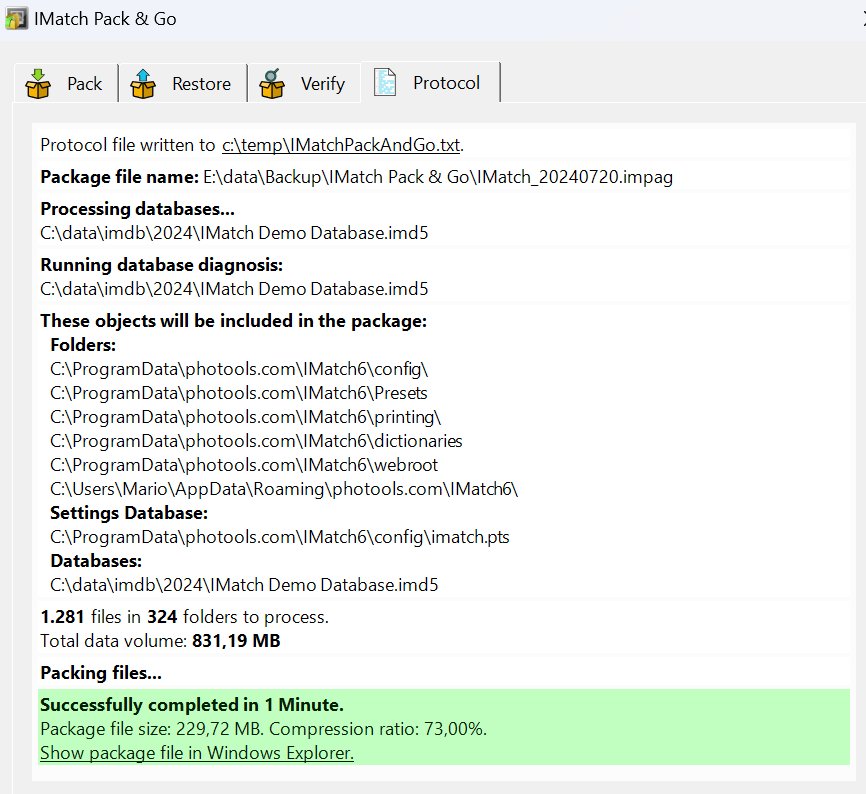This screenshot has height=794, width=866.
Task: Click the package file name path ending in .impag
Action: coord(438,177)
